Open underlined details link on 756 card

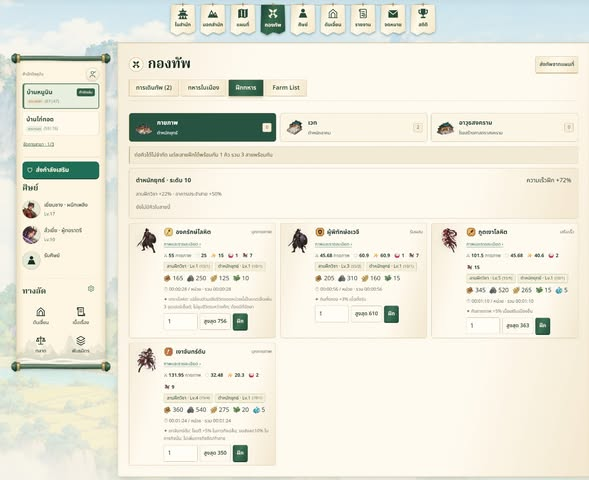pyautogui.click(x=183, y=244)
